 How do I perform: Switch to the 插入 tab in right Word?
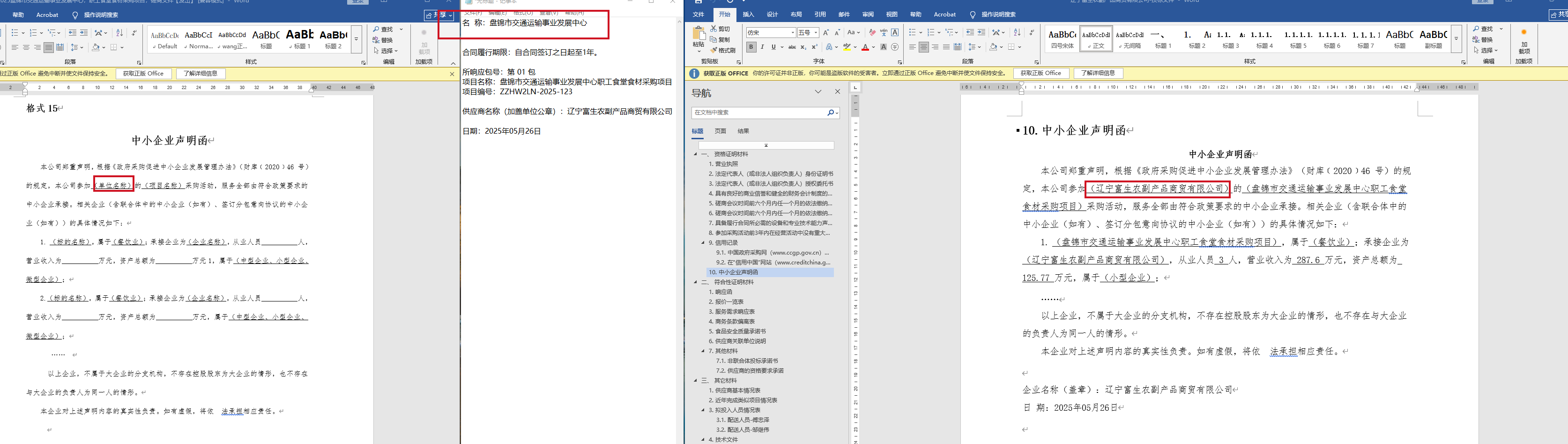coord(748,15)
